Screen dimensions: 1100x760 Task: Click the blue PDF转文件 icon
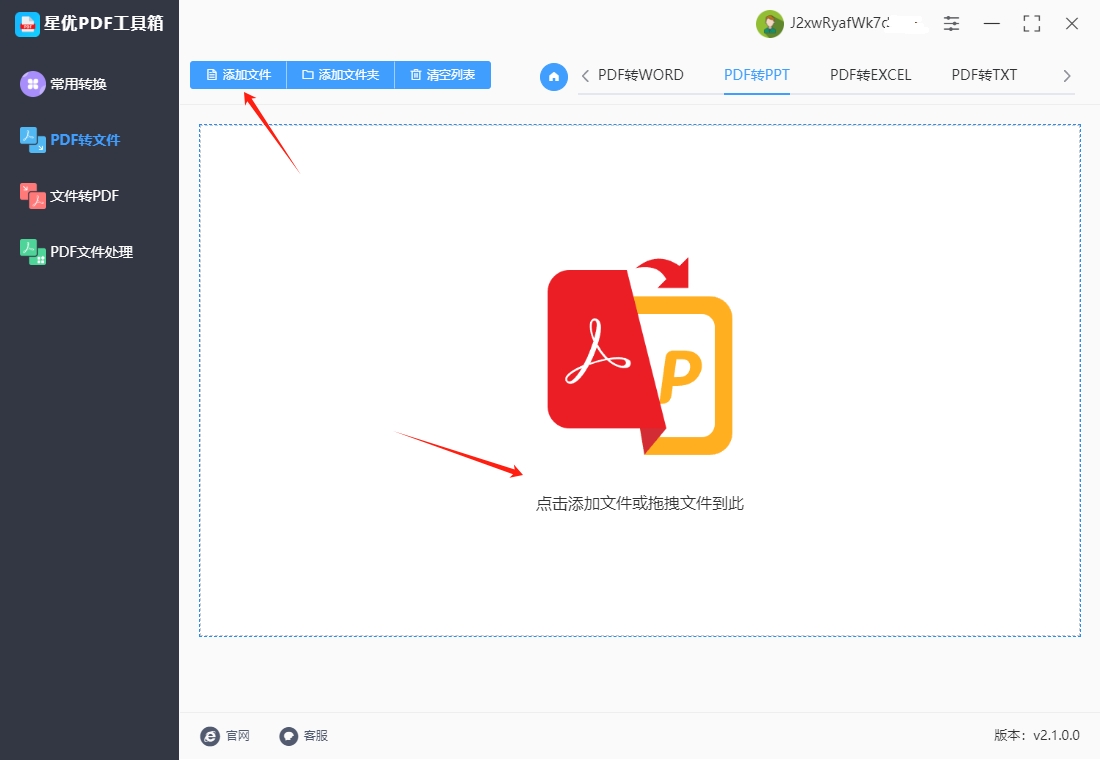point(32,140)
